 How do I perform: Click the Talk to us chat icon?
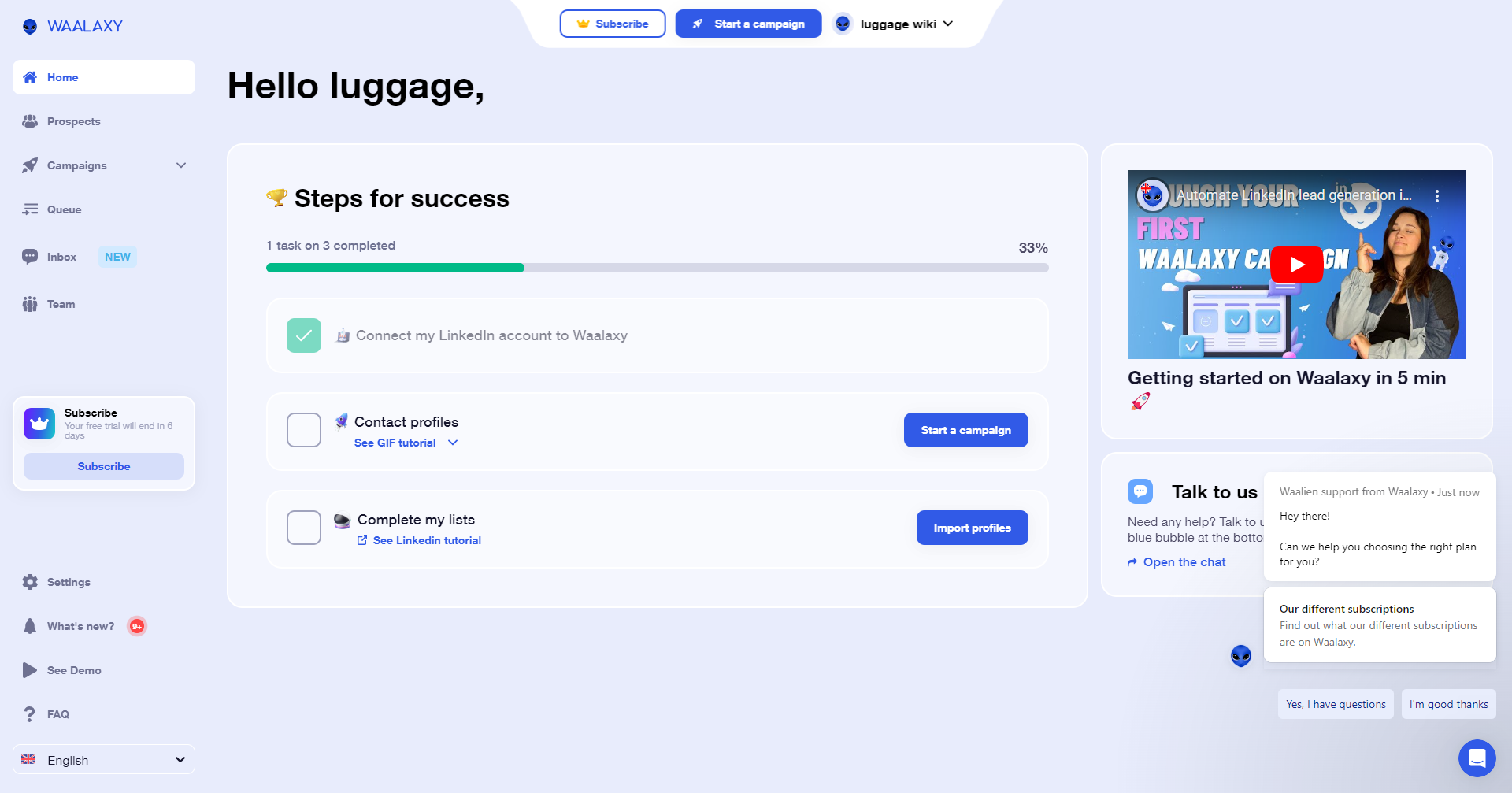pyautogui.click(x=1140, y=491)
